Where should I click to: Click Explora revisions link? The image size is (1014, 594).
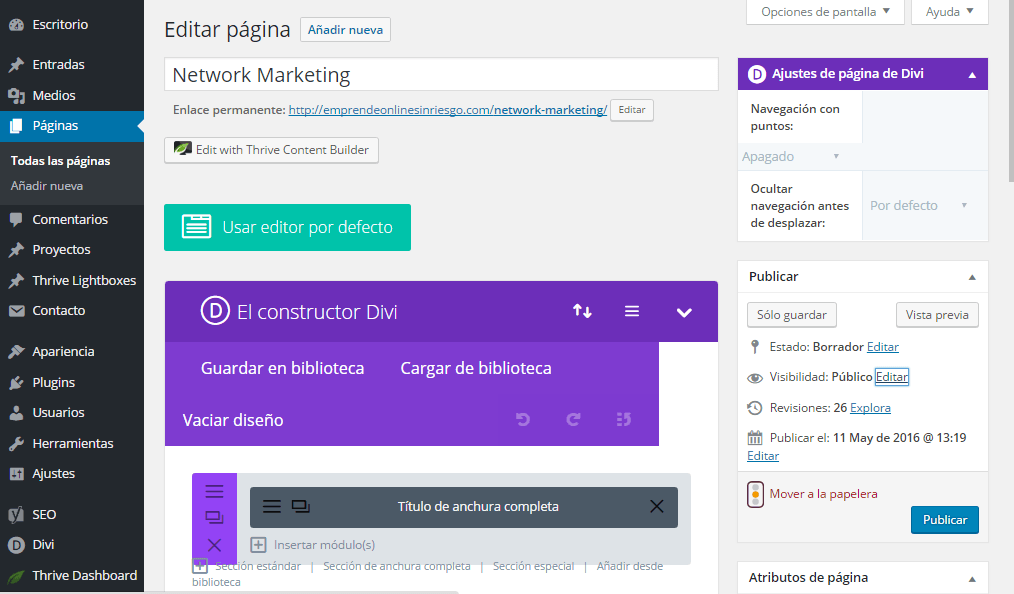(x=870, y=408)
